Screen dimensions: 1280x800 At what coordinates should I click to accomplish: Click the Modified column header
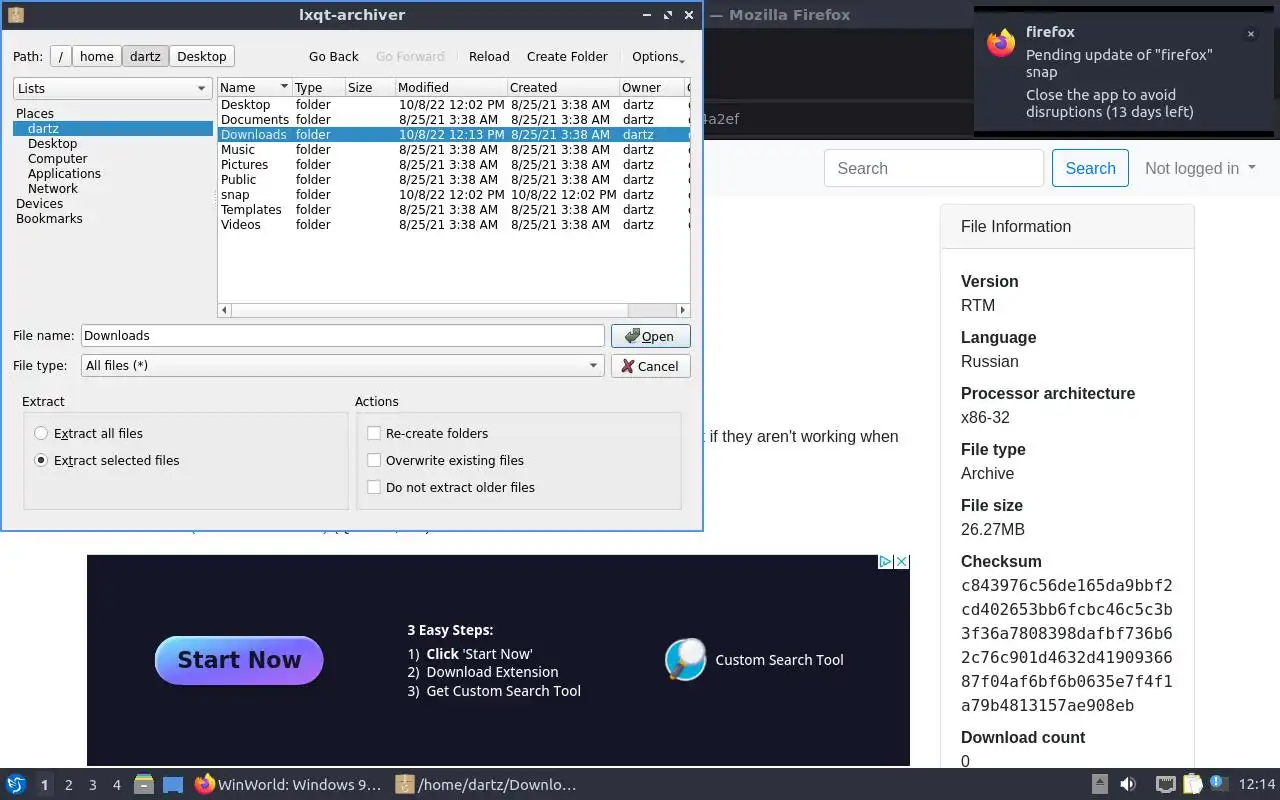tap(451, 87)
